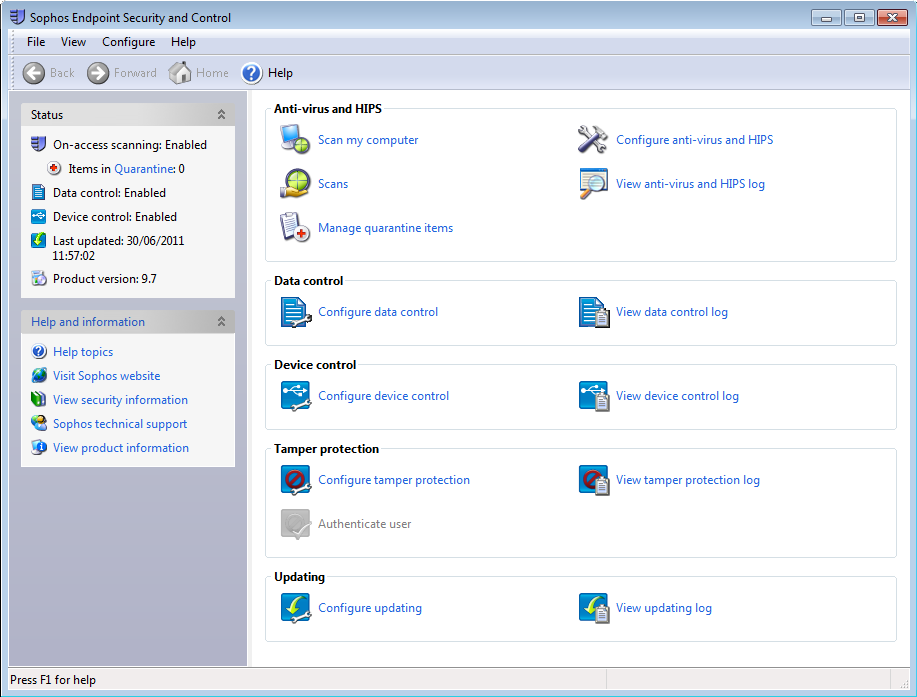
Task: Open View anti-virus and HIPS log link
Action: pyautogui.click(x=690, y=184)
